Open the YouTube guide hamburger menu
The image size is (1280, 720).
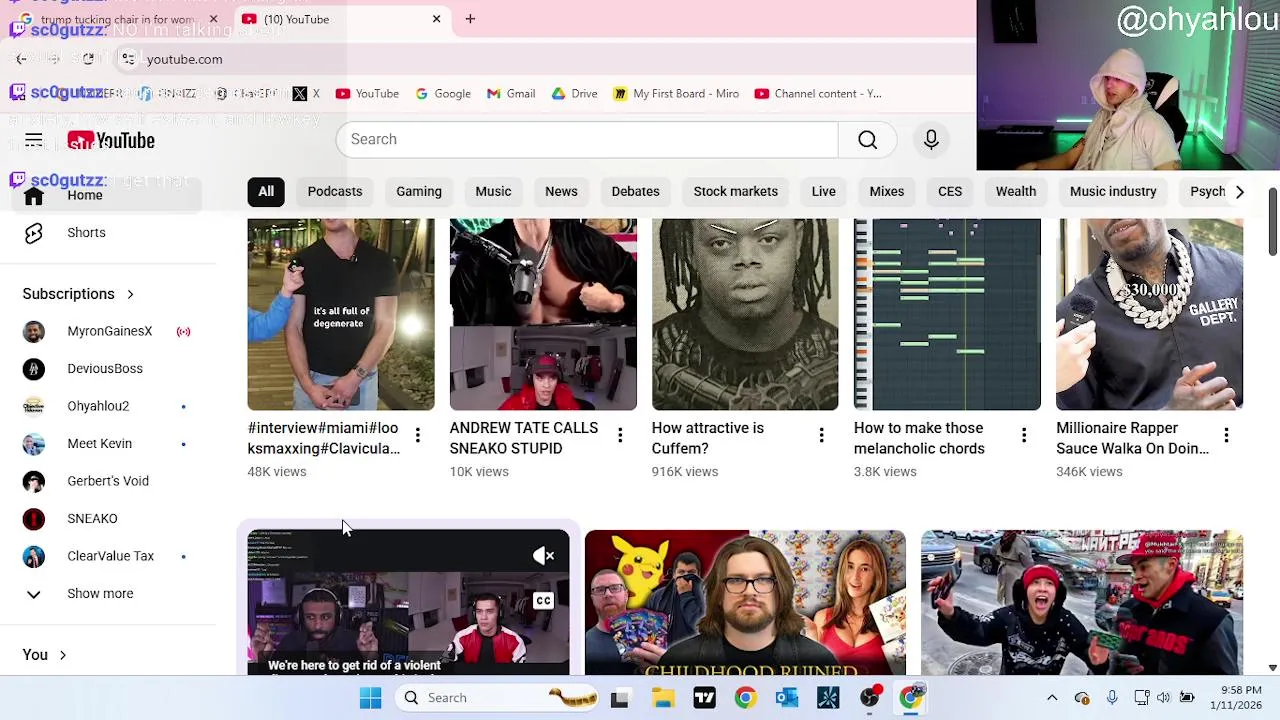pos(33,141)
